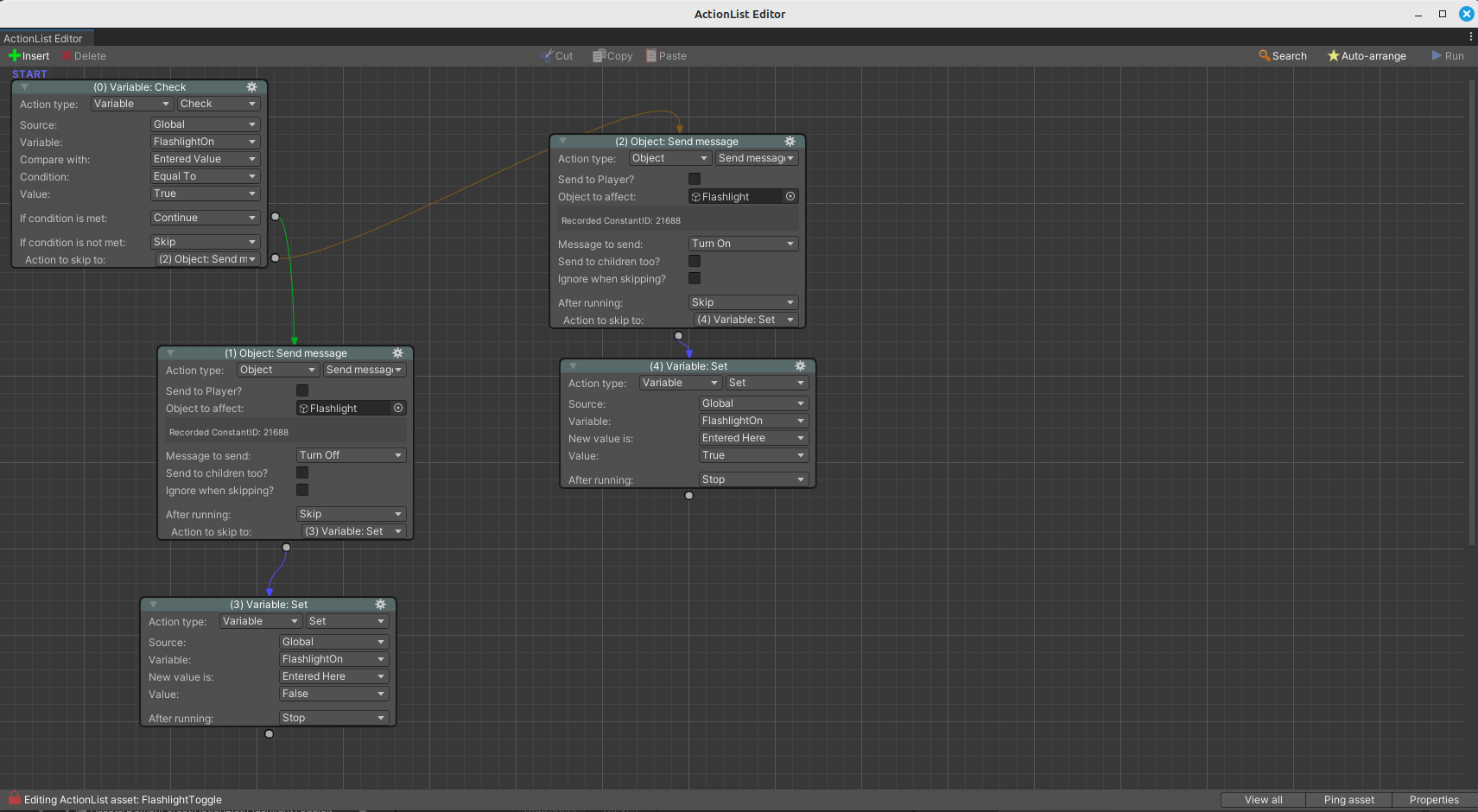Click condition-not-met output socket of node (0)
Viewport: 1478px width, 812px height.
tap(276, 258)
